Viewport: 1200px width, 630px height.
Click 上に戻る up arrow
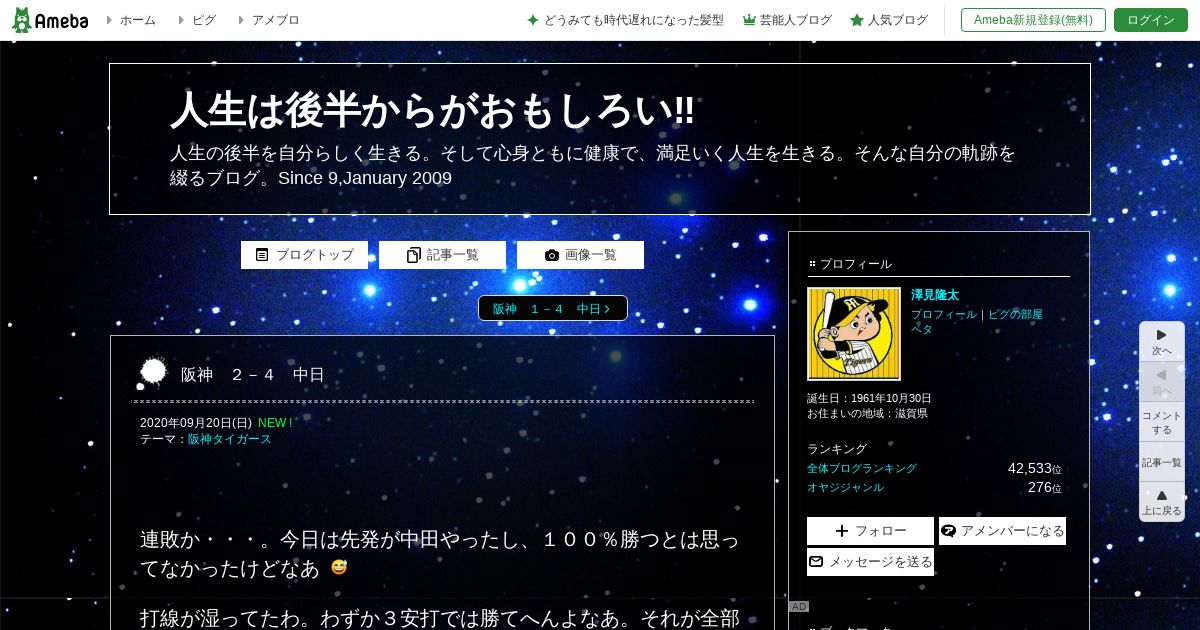[x=1162, y=502]
